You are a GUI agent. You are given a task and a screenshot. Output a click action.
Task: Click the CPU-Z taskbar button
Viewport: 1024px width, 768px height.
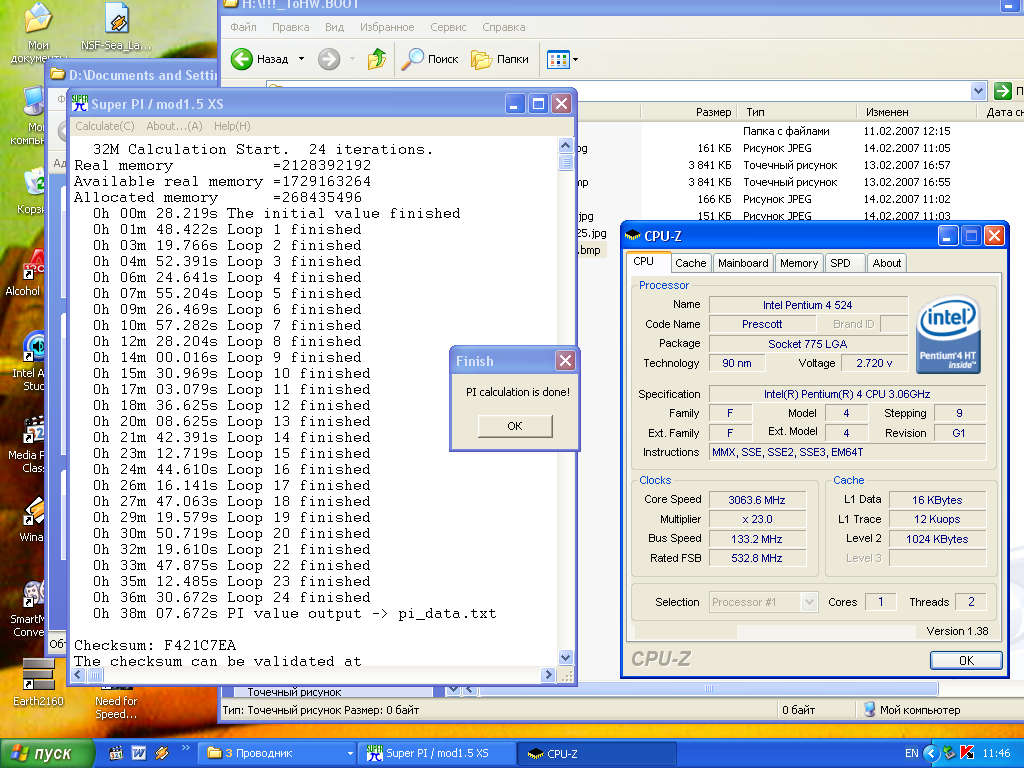point(596,753)
